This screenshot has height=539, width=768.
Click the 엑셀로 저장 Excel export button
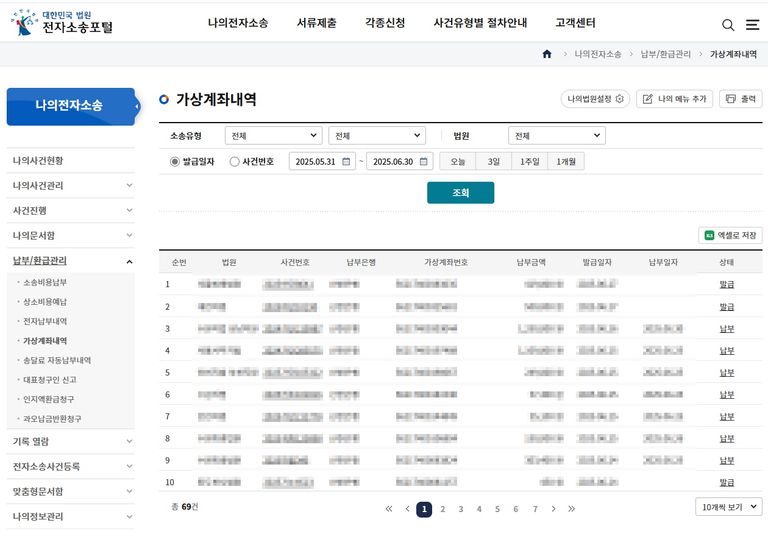click(x=730, y=235)
